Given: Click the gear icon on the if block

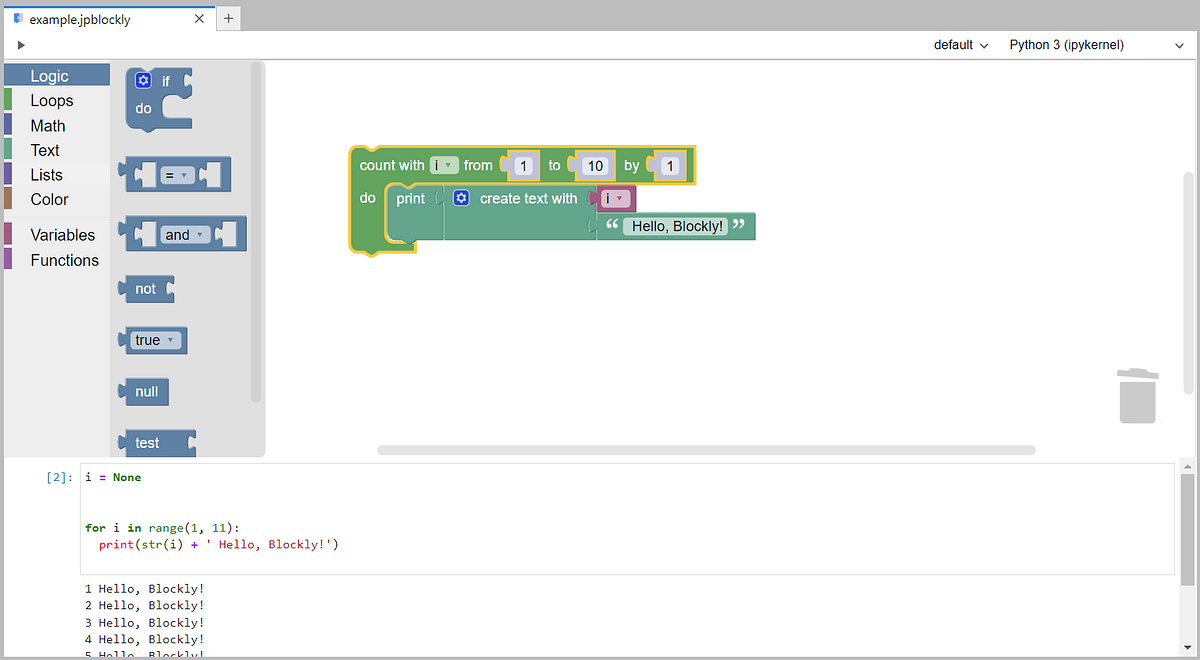Looking at the screenshot, I should pos(142,80).
